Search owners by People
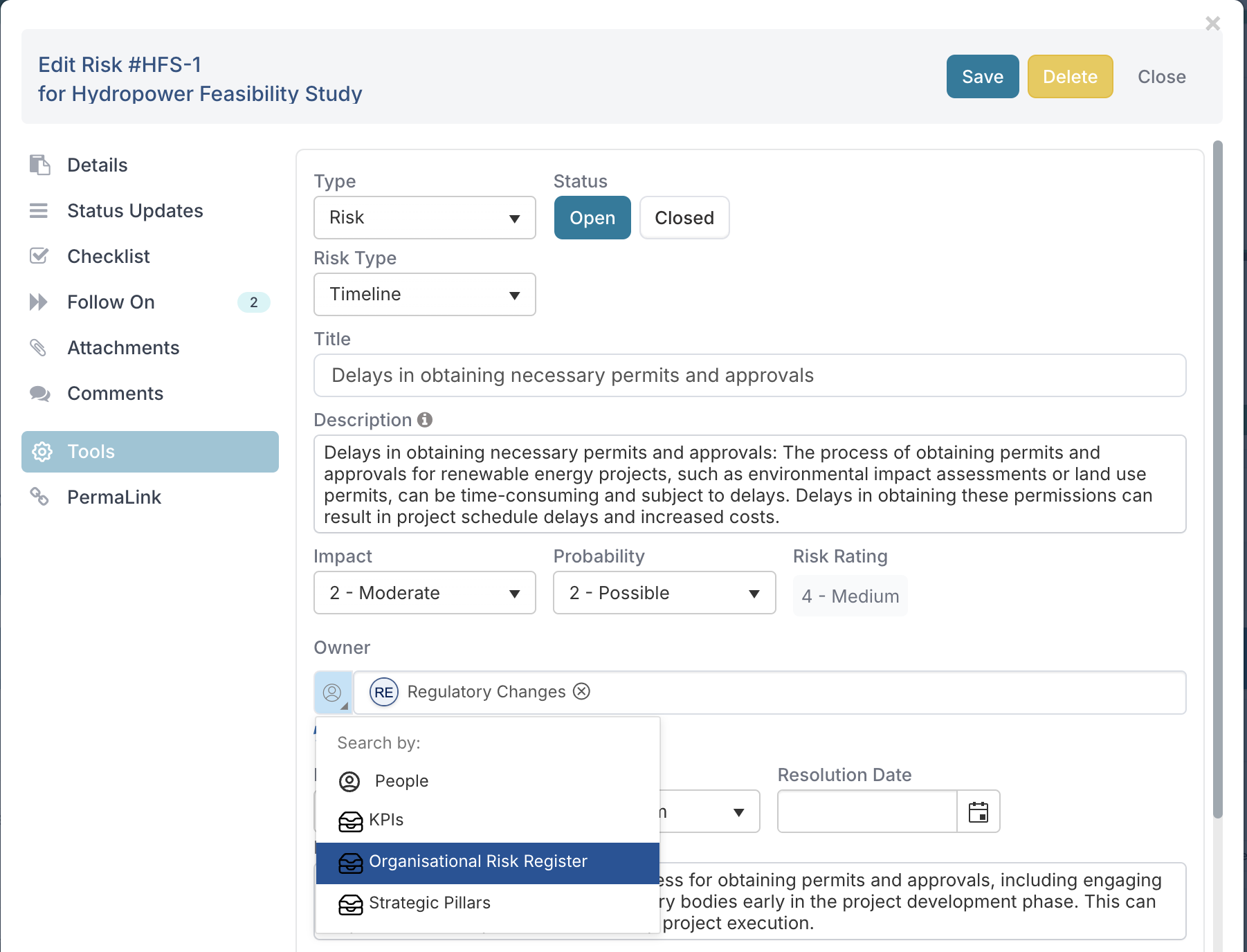Image resolution: width=1247 pixels, height=952 pixels. click(x=488, y=781)
